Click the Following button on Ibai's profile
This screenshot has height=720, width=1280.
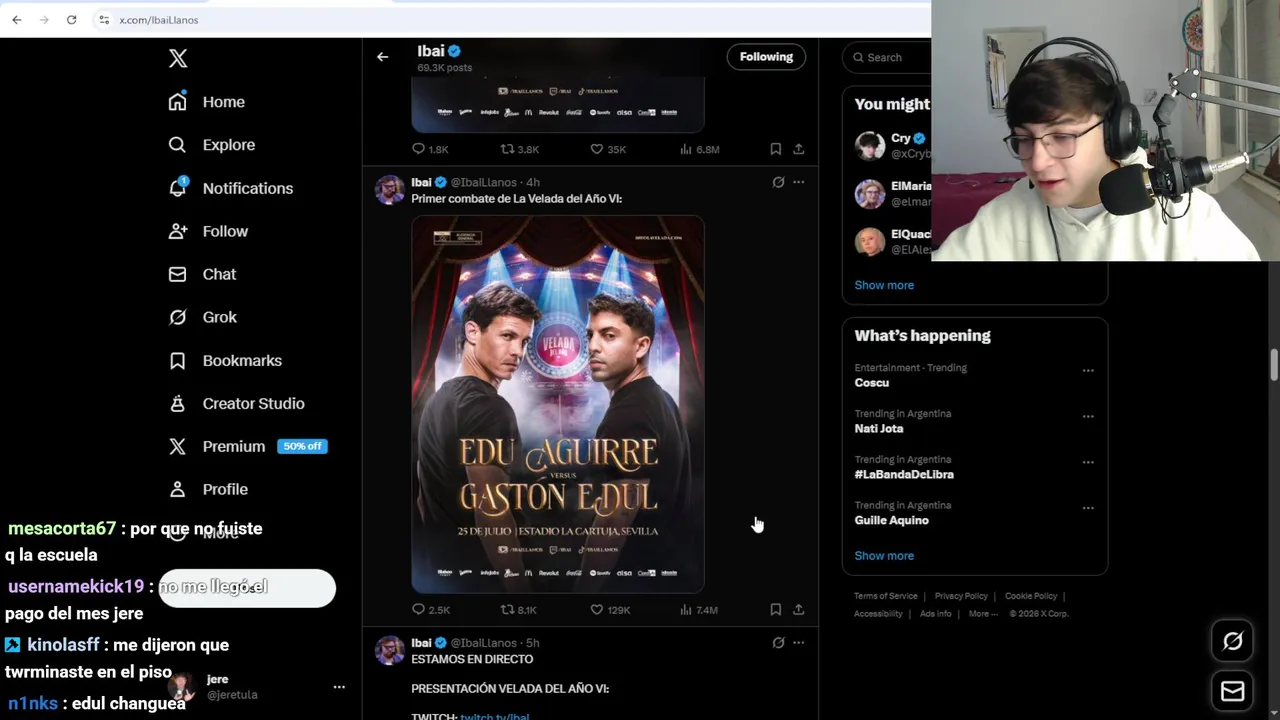[x=766, y=57]
